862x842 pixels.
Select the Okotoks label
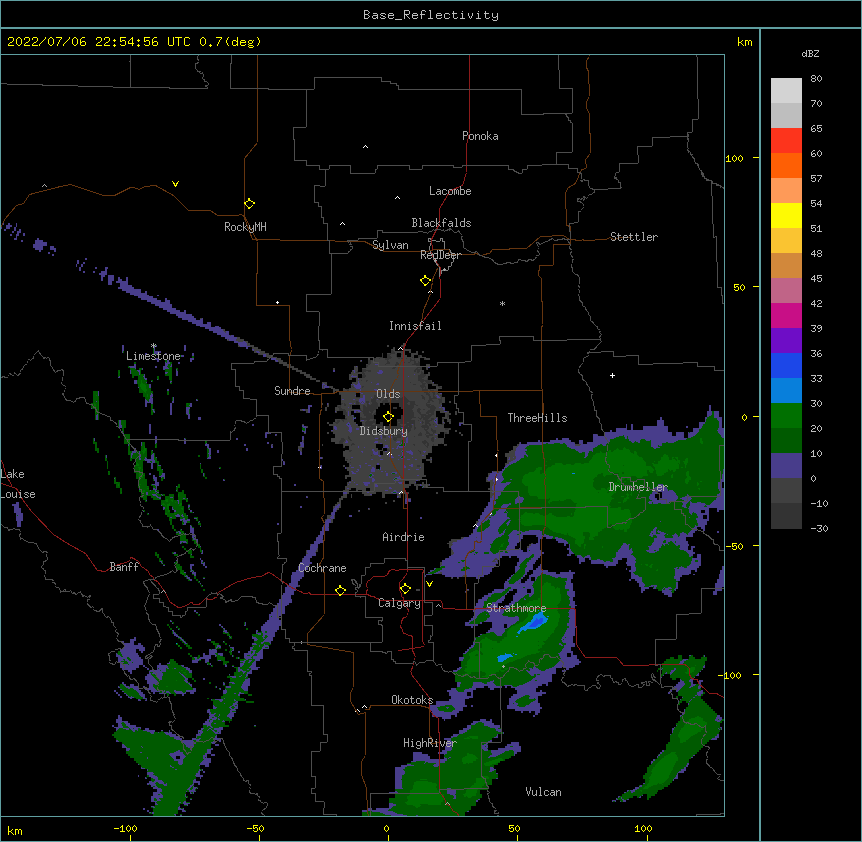coord(412,700)
